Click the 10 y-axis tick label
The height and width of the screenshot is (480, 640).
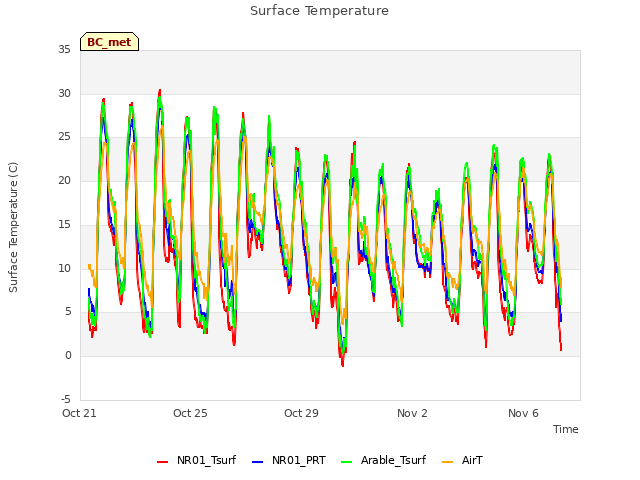64,268
